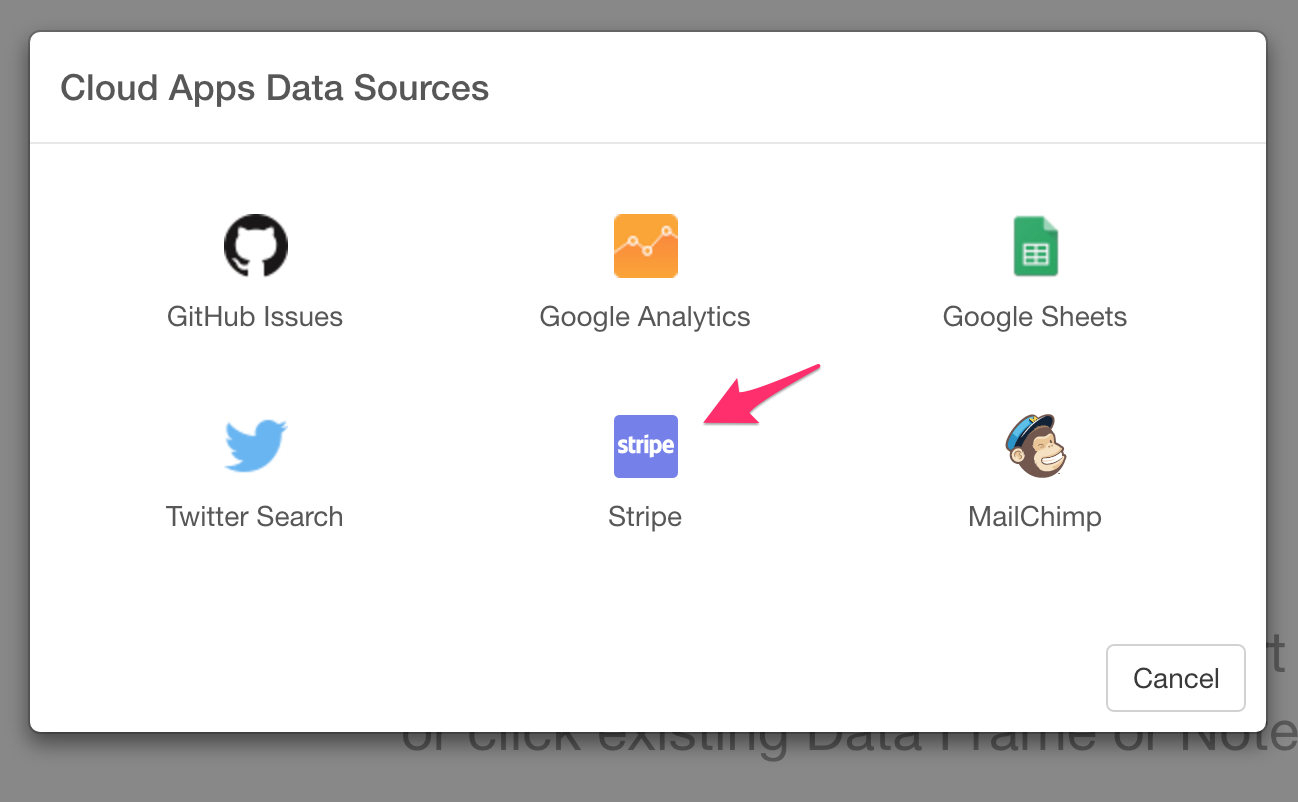1298x802 pixels.
Task: Select the MailChimp text label
Action: tap(1035, 517)
